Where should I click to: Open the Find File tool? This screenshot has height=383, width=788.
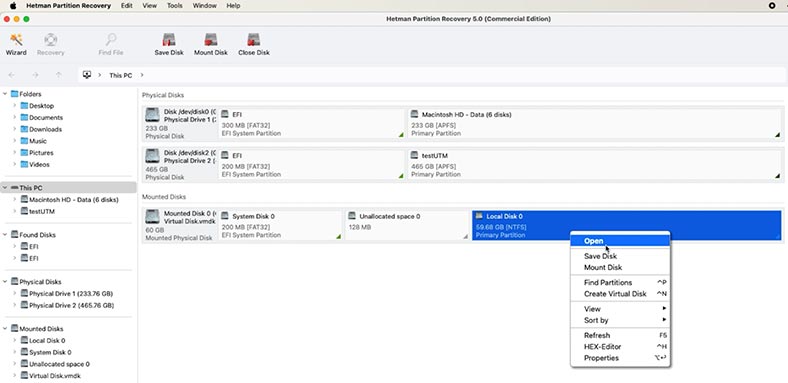click(x=111, y=44)
